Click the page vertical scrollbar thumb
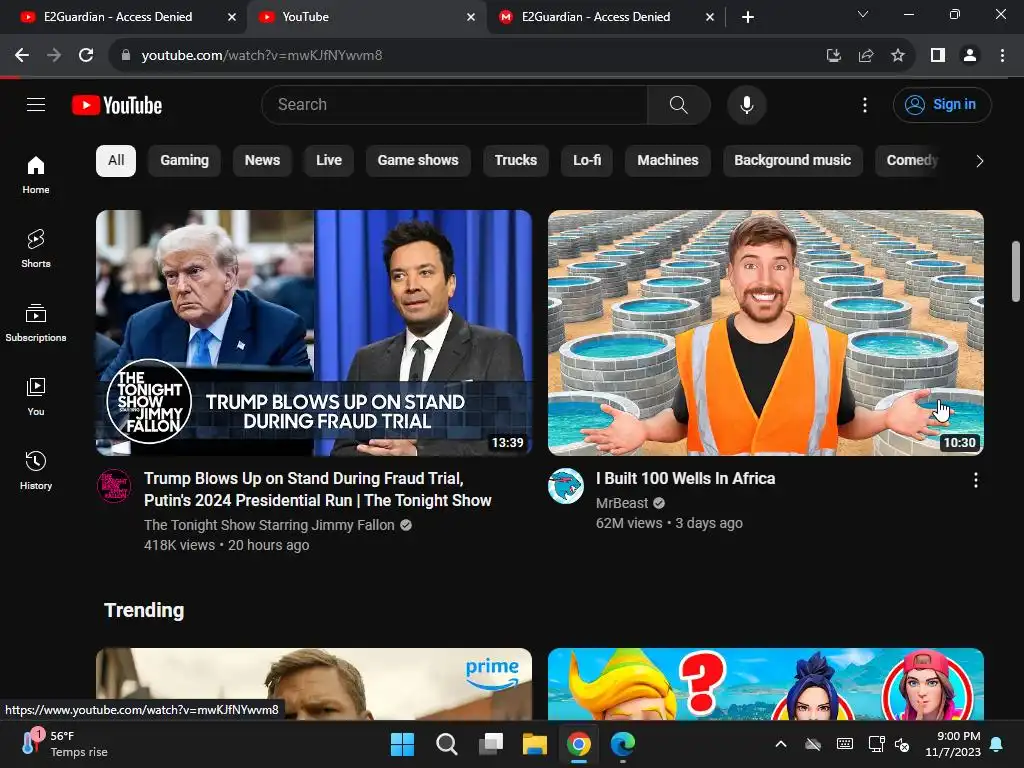 point(1016,271)
